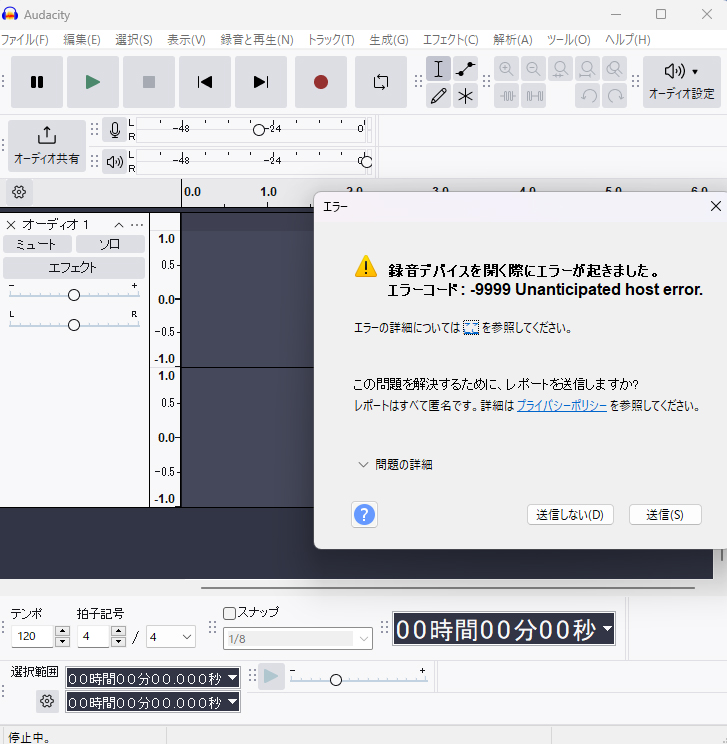Image resolution: width=727 pixels, height=744 pixels.
Task: Toggle ミュート on オーディオ 1 track
Action: (37, 244)
